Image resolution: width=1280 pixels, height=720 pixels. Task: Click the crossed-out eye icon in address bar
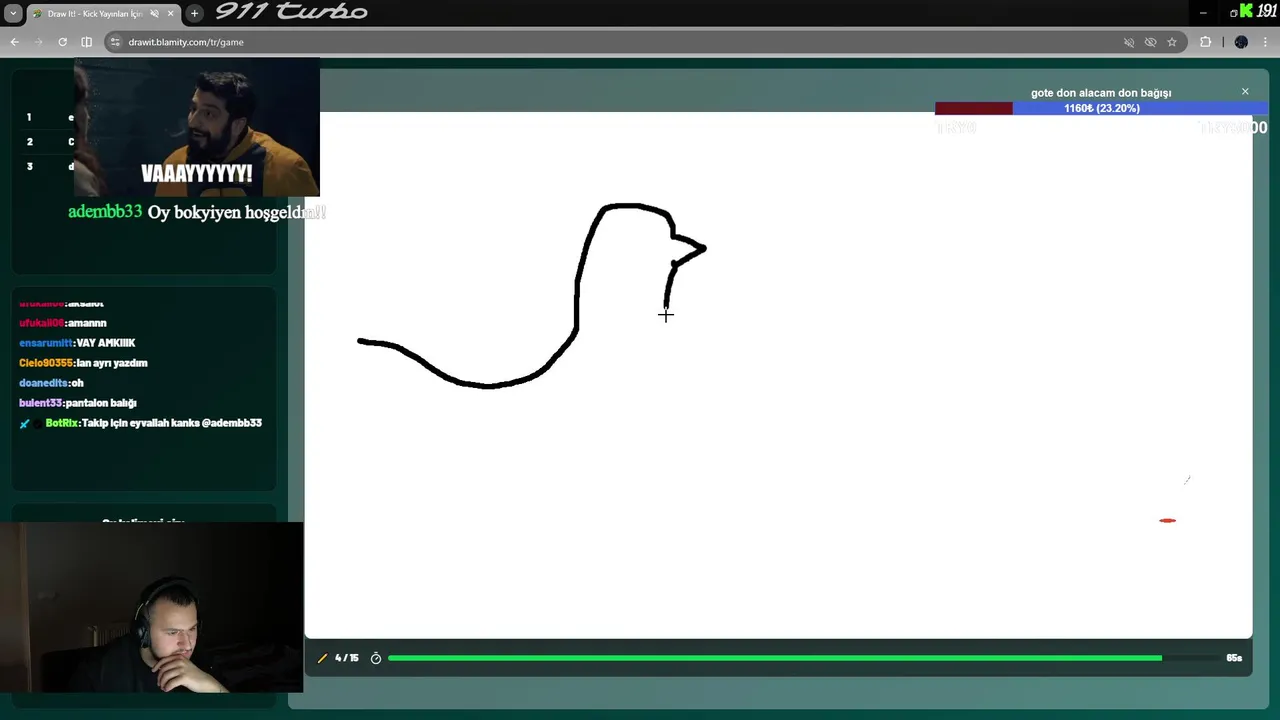(x=1150, y=42)
